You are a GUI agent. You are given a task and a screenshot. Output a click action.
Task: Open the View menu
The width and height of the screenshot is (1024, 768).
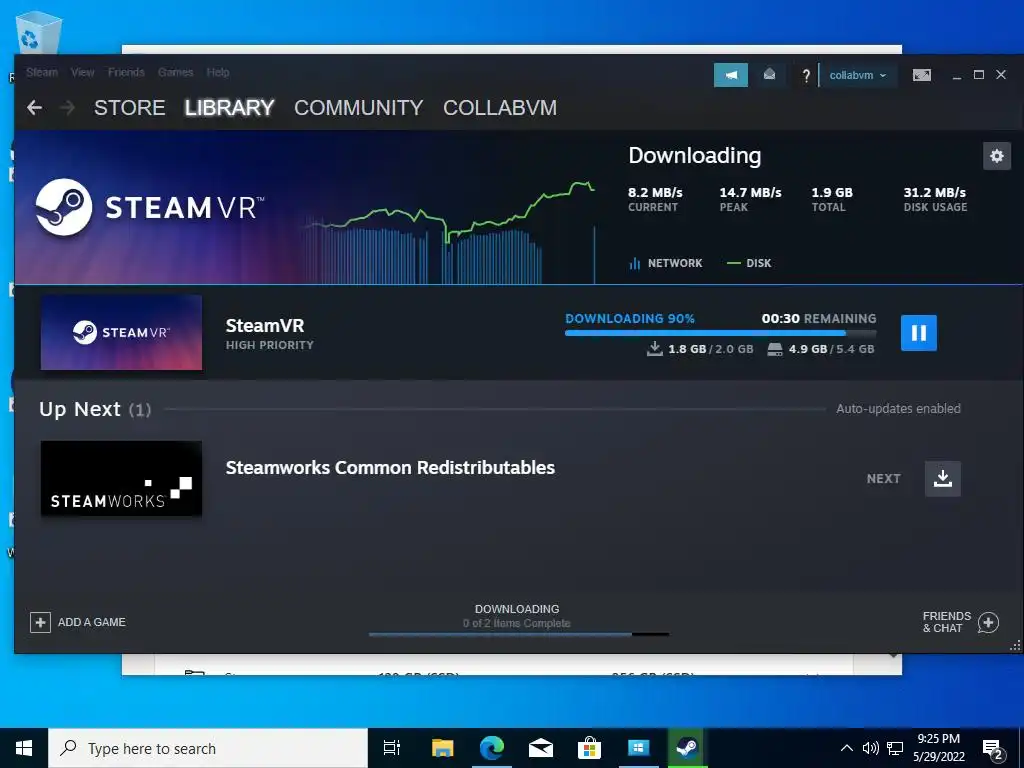82,72
